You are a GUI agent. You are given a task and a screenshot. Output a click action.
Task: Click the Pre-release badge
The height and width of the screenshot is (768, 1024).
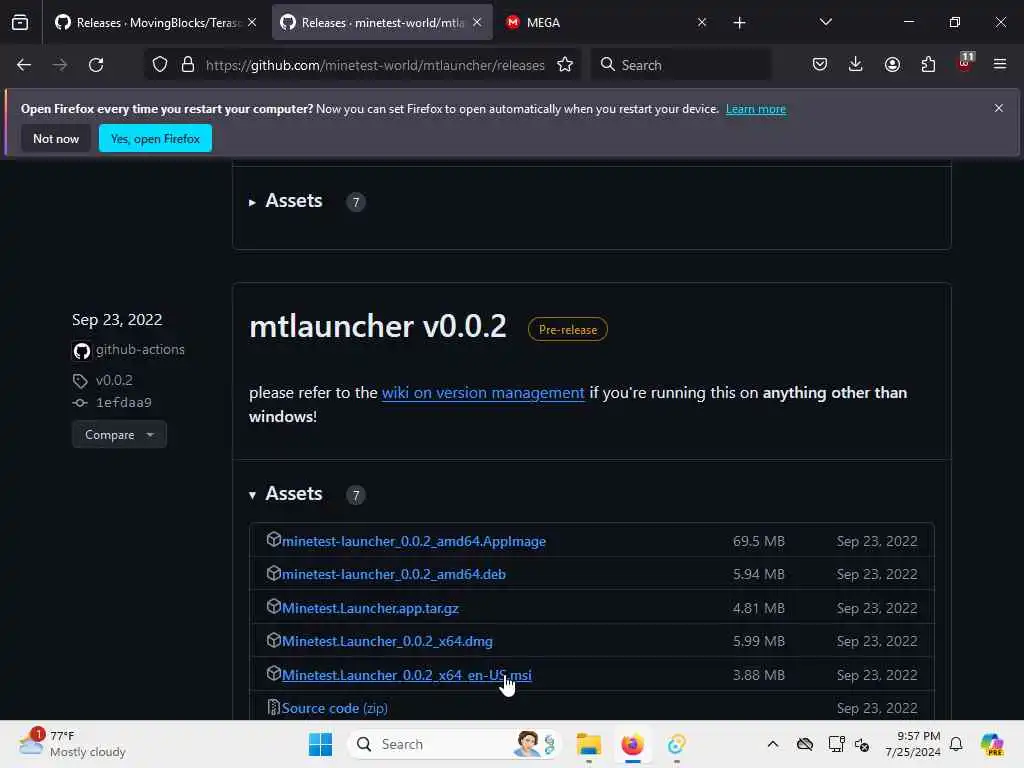(568, 329)
